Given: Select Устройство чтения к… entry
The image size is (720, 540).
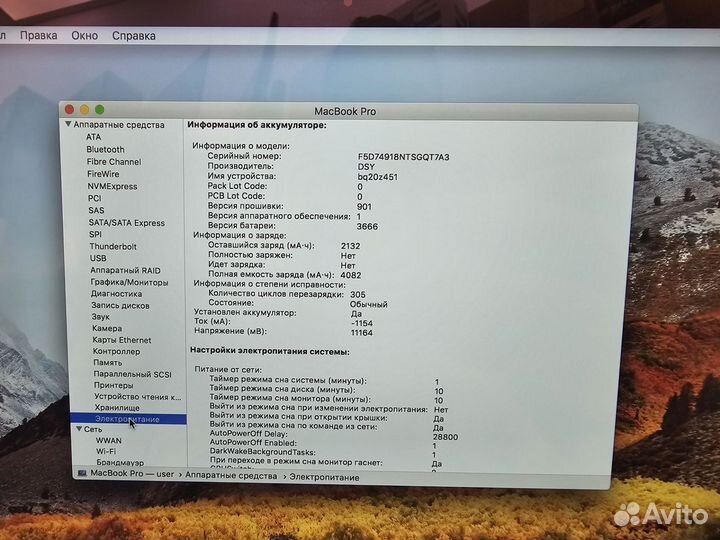Looking at the screenshot, I should (137, 397).
